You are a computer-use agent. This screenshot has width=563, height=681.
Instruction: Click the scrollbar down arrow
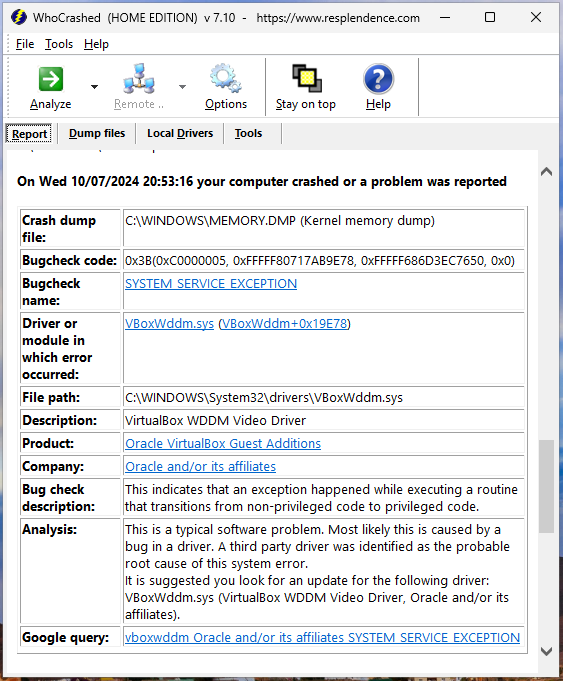pos(546,651)
